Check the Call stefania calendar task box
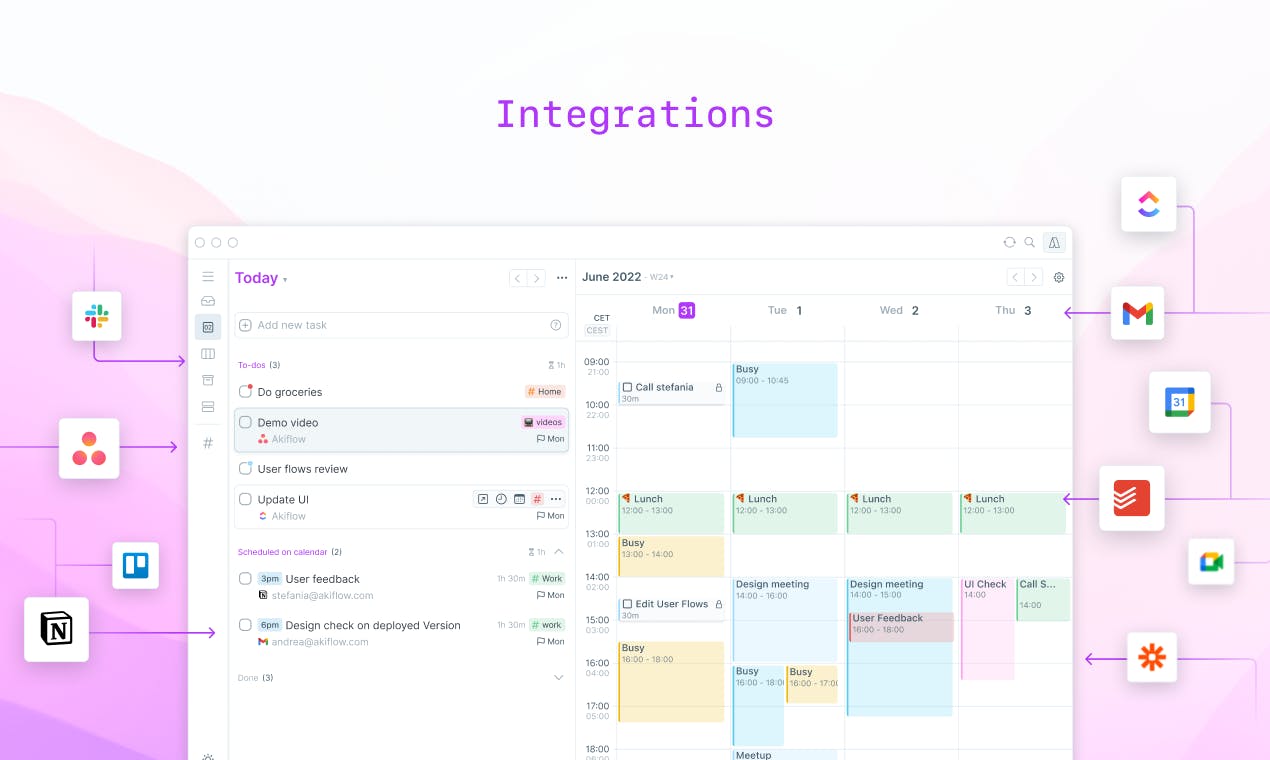The height and width of the screenshot is (760, 1270). coord(627,387)
